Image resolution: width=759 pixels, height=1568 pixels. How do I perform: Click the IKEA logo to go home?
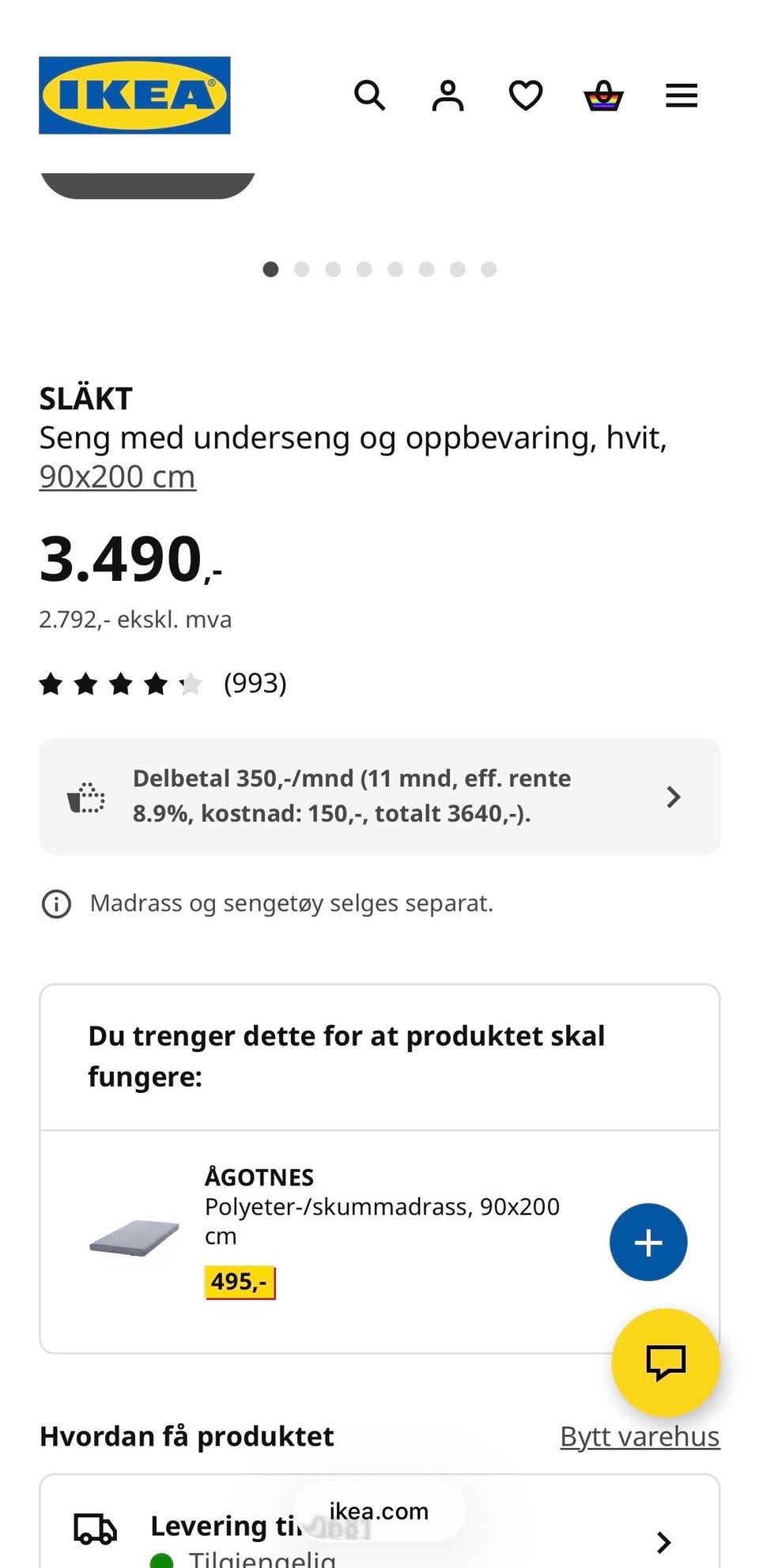click(134, 96)
